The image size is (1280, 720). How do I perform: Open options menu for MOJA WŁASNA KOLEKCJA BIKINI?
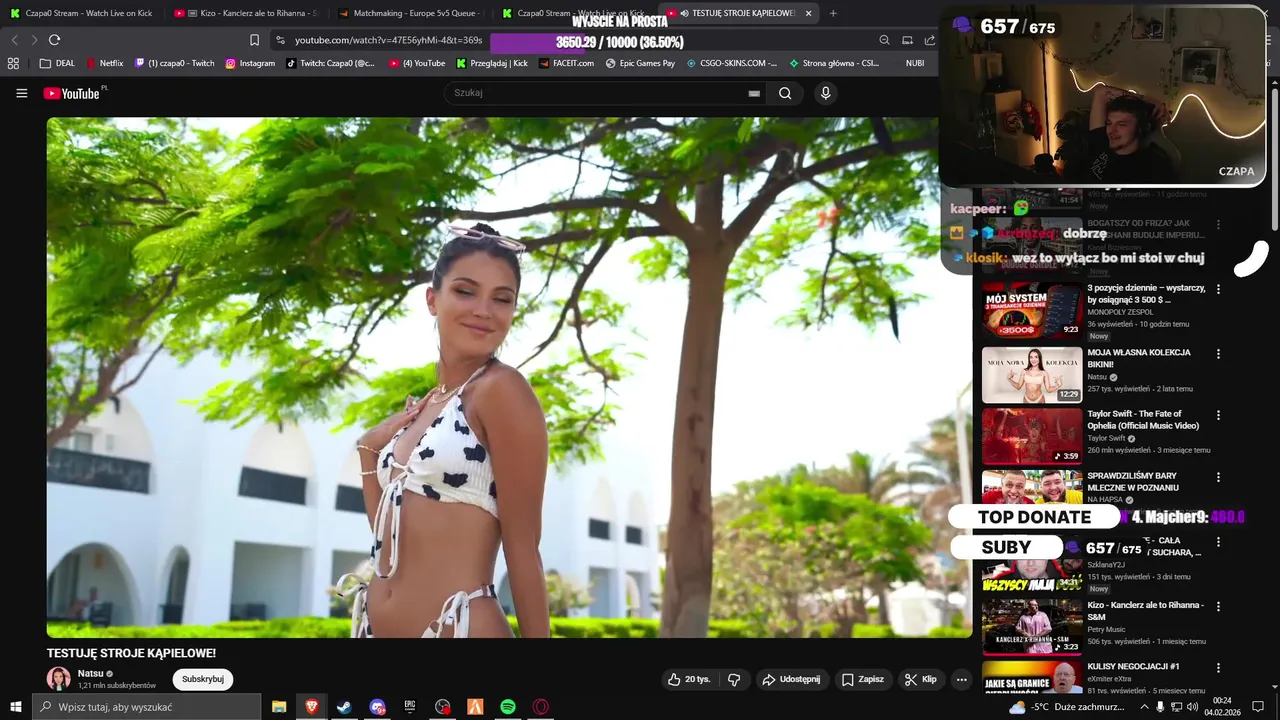(x=1218, y=354)
